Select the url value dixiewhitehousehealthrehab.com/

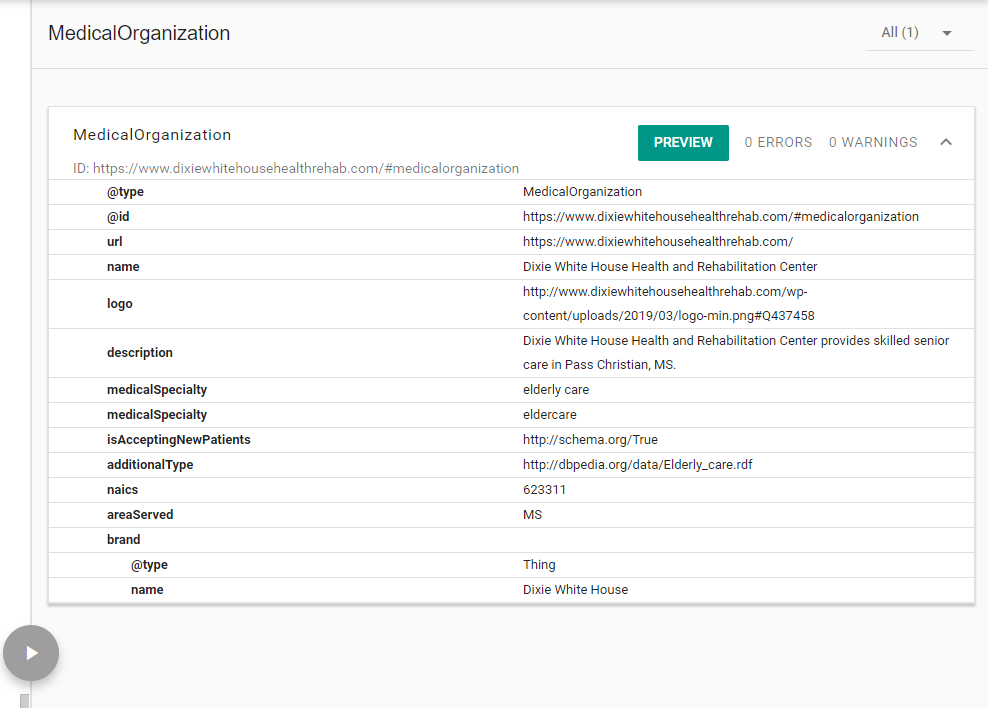(658, 242)
